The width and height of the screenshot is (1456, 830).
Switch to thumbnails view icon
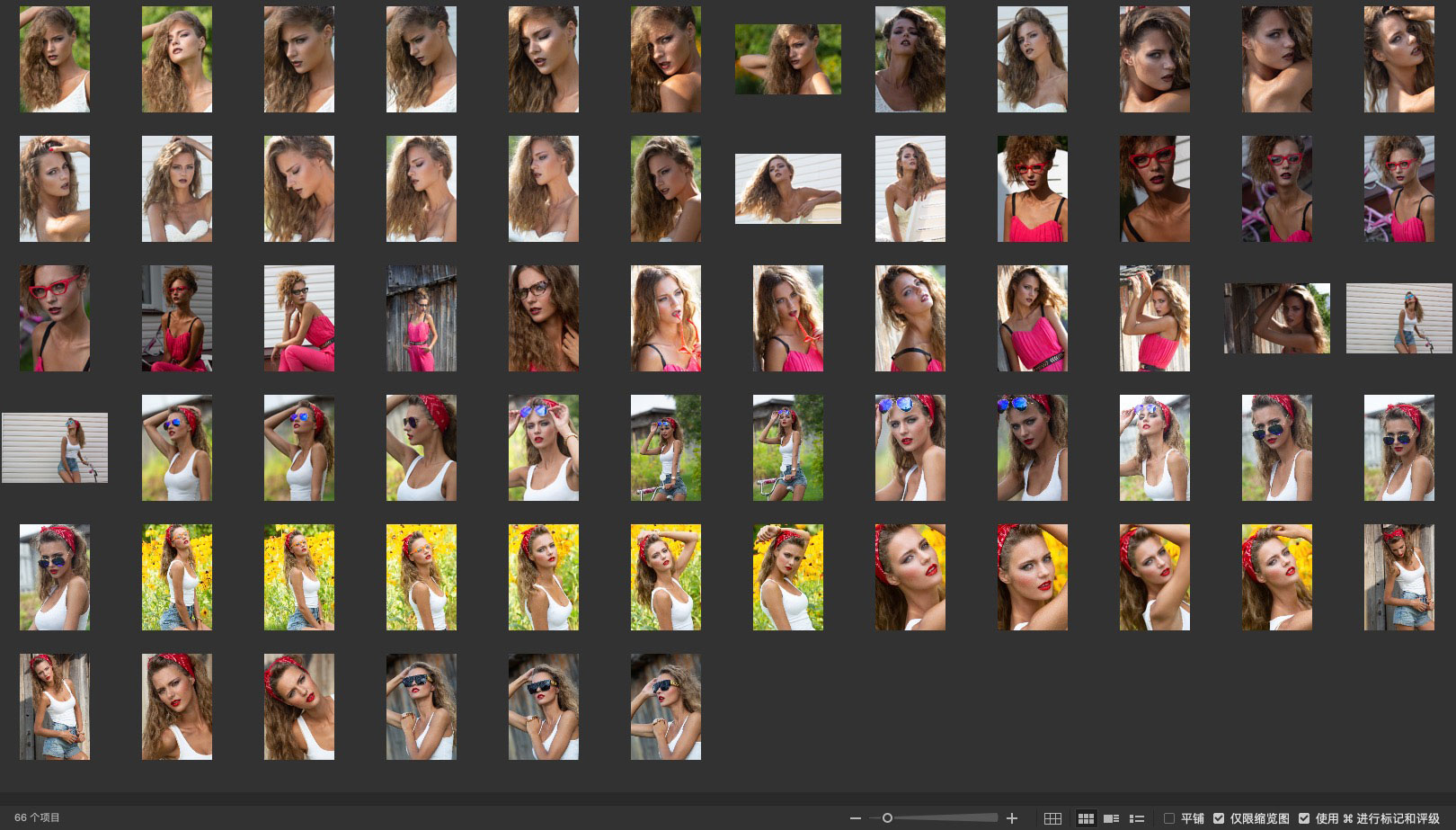1086,818
